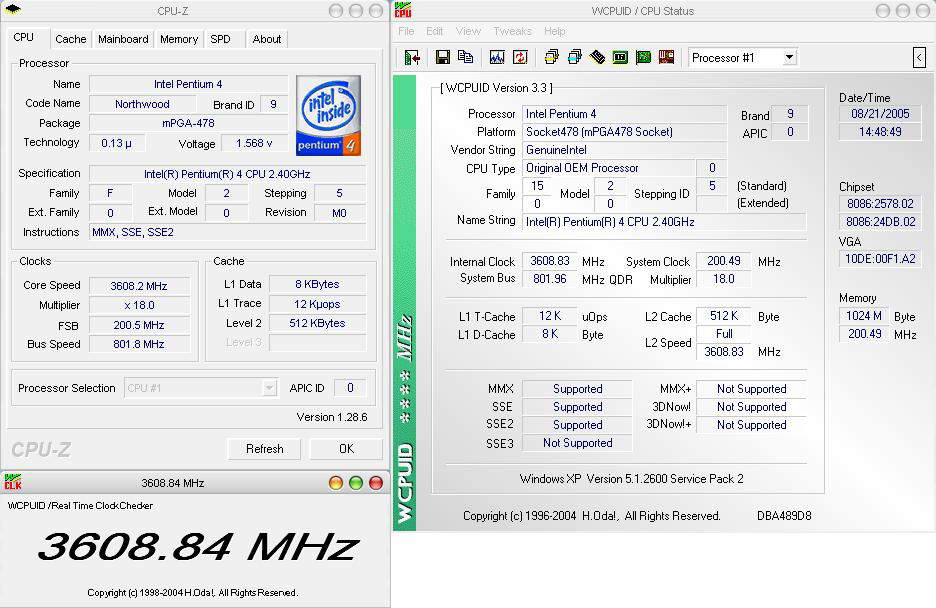
Task: Open the Edit menu in WCPUID
Action: tap(435, 31)
